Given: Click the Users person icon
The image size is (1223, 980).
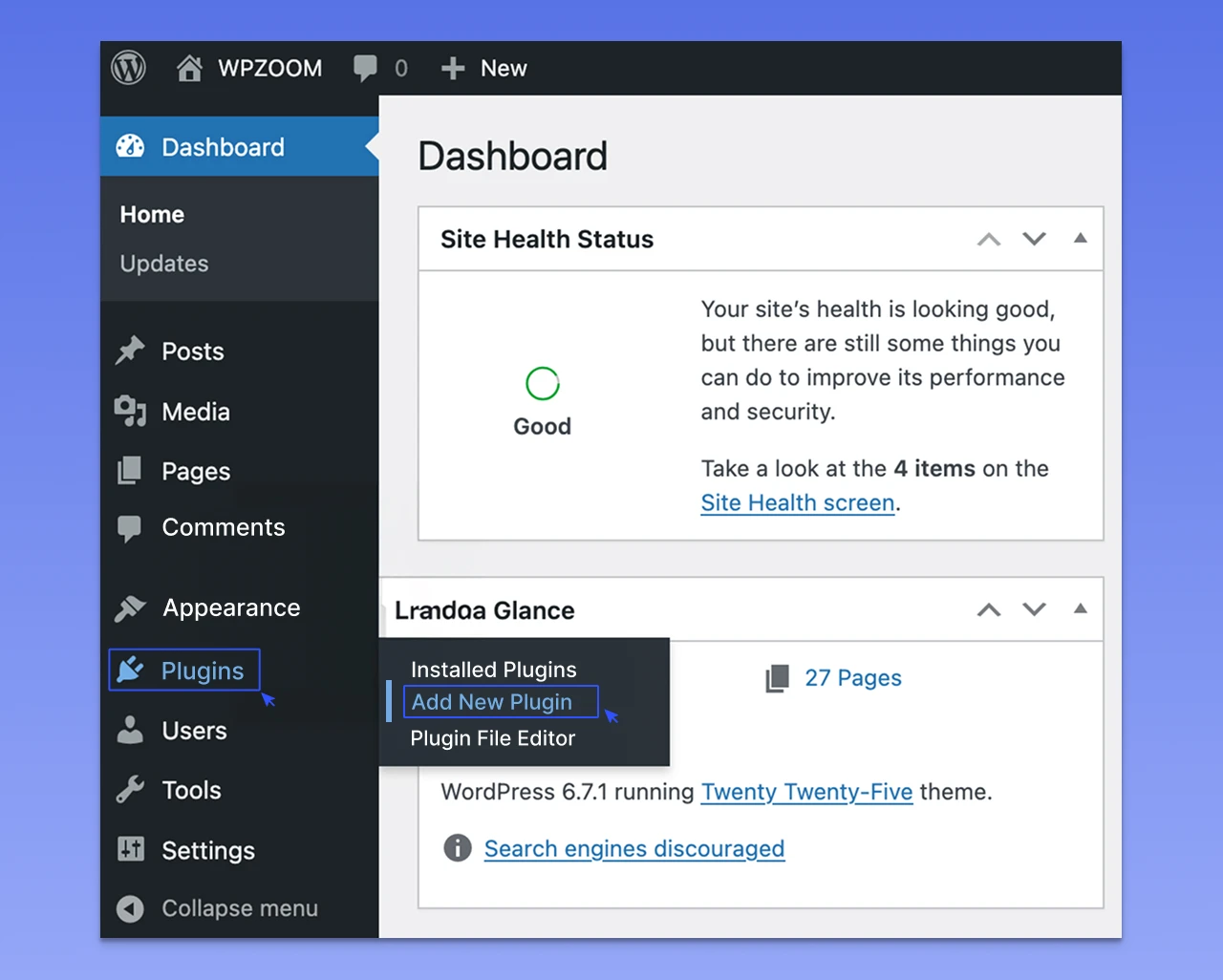Looking at the screenshot, I should pos(130,730).
